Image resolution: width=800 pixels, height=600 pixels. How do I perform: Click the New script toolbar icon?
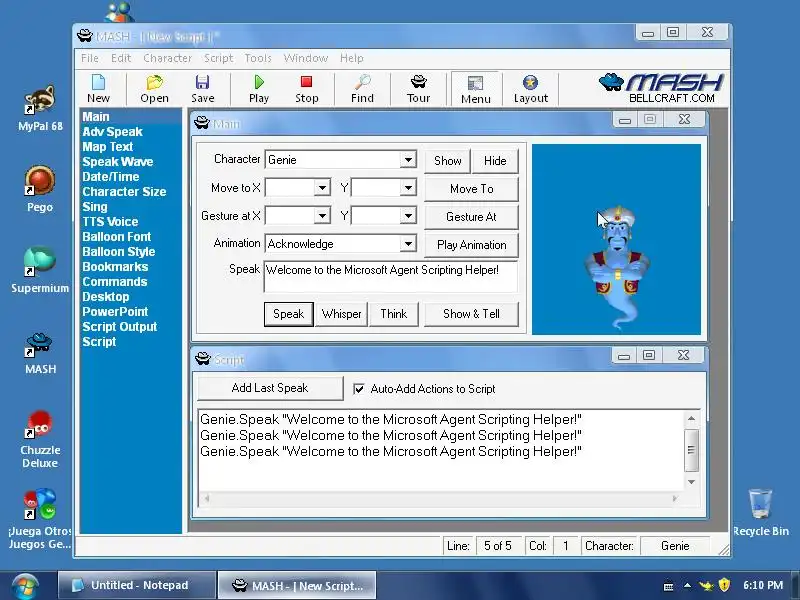pyautogui.click(x=98, y=89)
